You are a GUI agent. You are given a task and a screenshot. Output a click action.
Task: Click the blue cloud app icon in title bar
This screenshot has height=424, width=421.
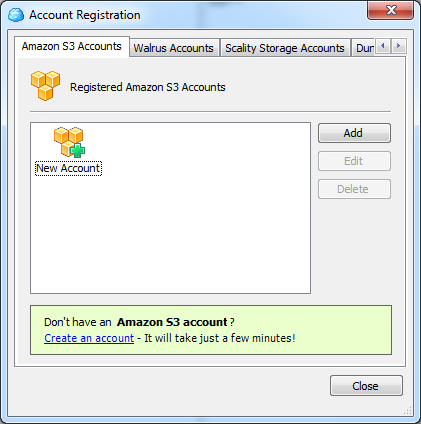tap(16, 15)
